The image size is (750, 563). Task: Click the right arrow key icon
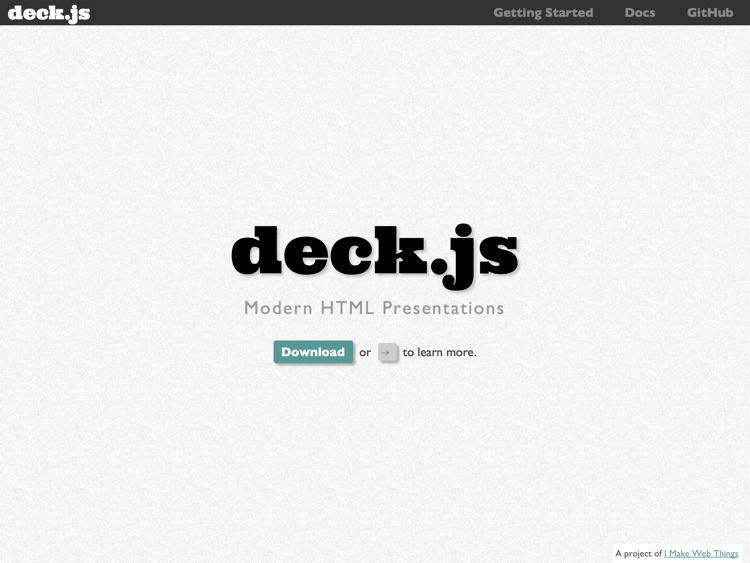pos(387,353)
